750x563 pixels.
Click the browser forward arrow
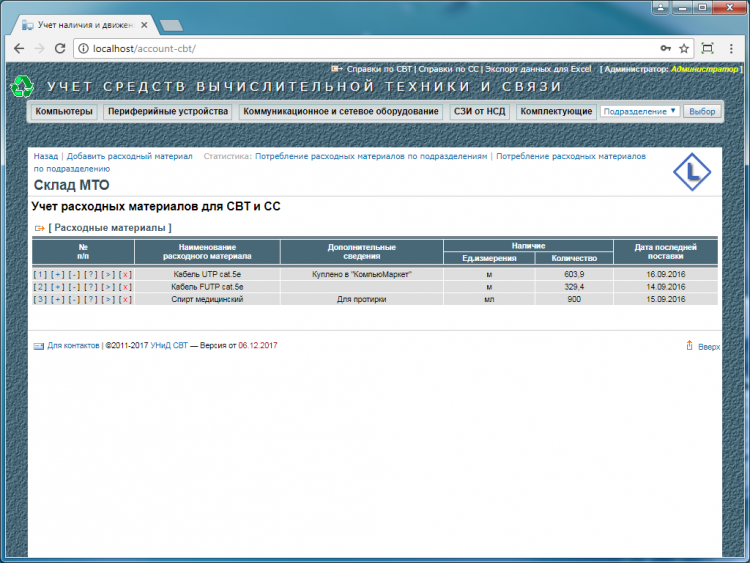39,48
